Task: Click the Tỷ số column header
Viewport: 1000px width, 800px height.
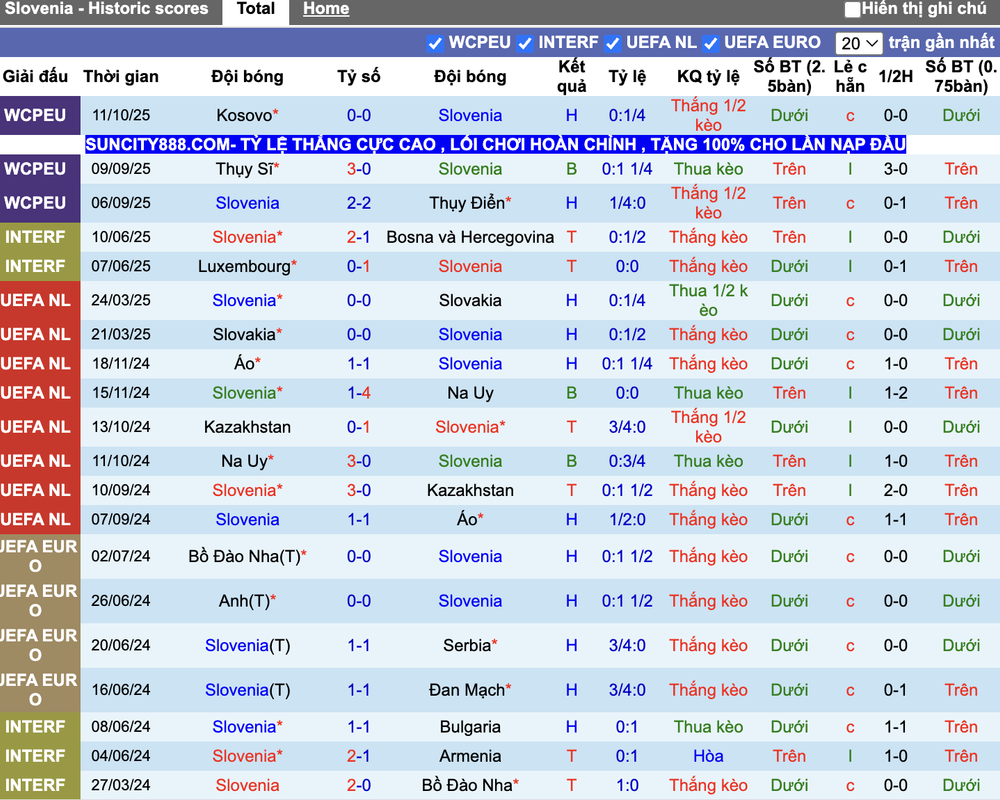Action: click(x=358, y=77)
